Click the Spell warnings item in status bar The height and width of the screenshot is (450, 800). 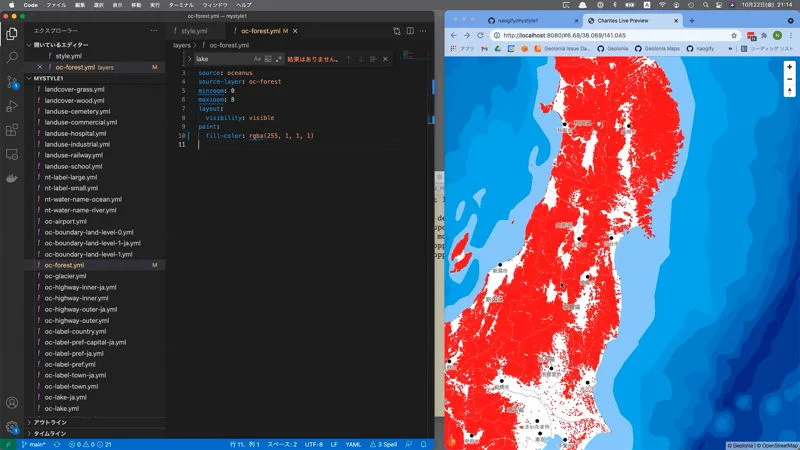(383, 444)
